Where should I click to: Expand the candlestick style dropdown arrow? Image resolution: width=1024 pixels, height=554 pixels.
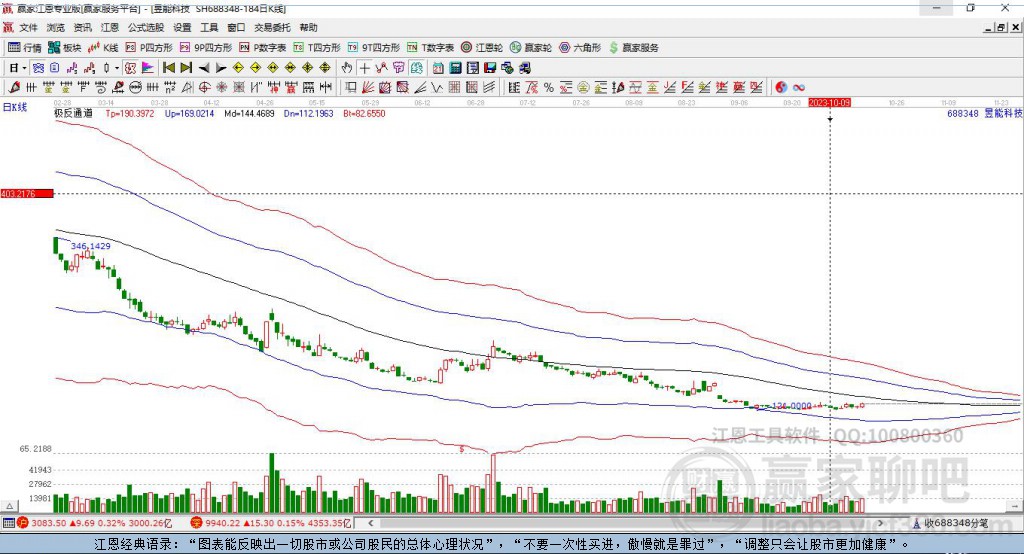pyautogui.click(x=117, y=68)
